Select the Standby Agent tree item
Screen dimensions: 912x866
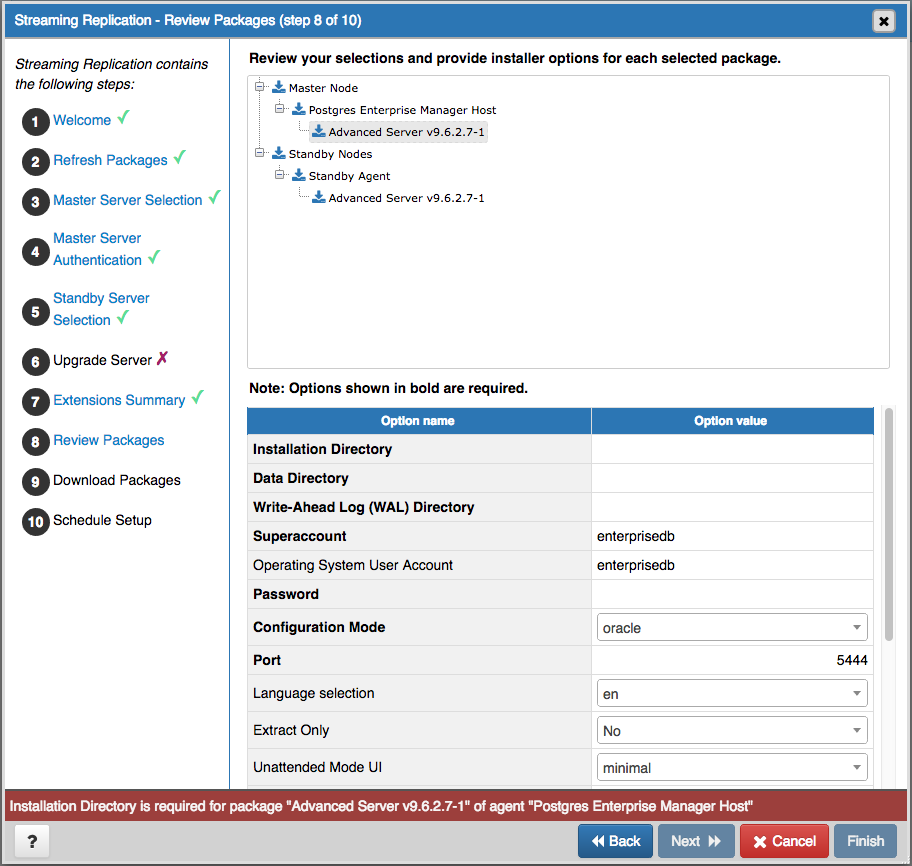[350, 176]
